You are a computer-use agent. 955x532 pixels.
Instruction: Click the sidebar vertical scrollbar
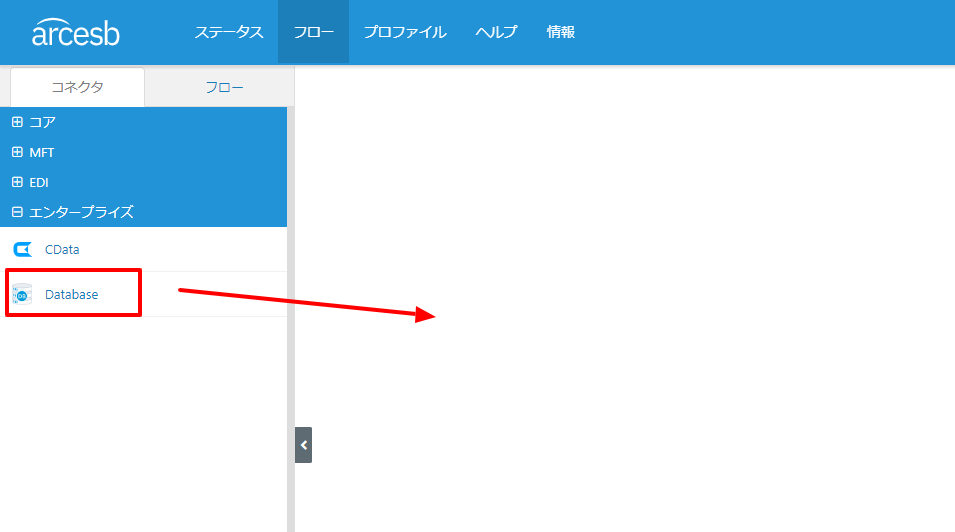coord(291,319)
